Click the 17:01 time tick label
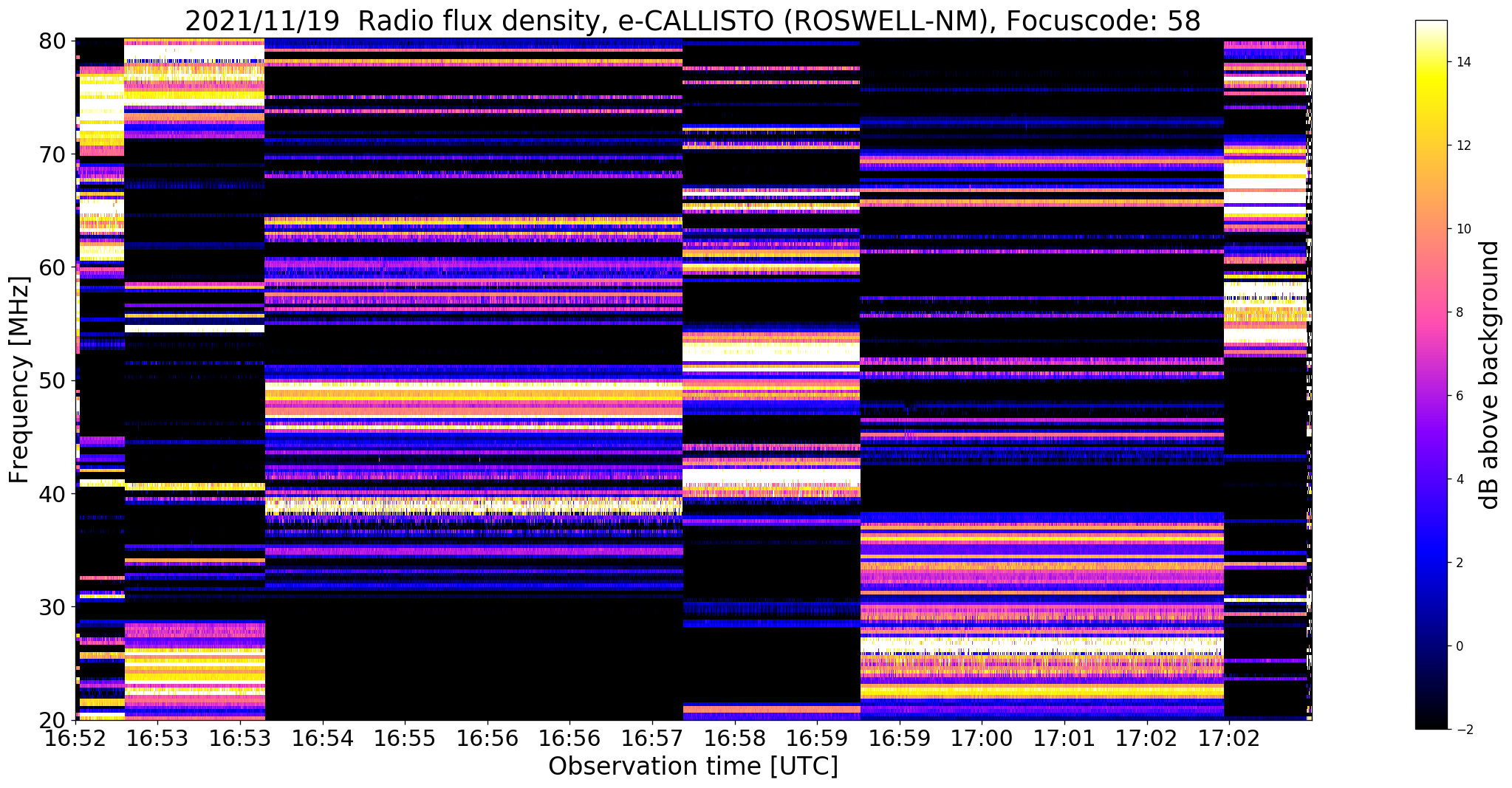 1064,738
